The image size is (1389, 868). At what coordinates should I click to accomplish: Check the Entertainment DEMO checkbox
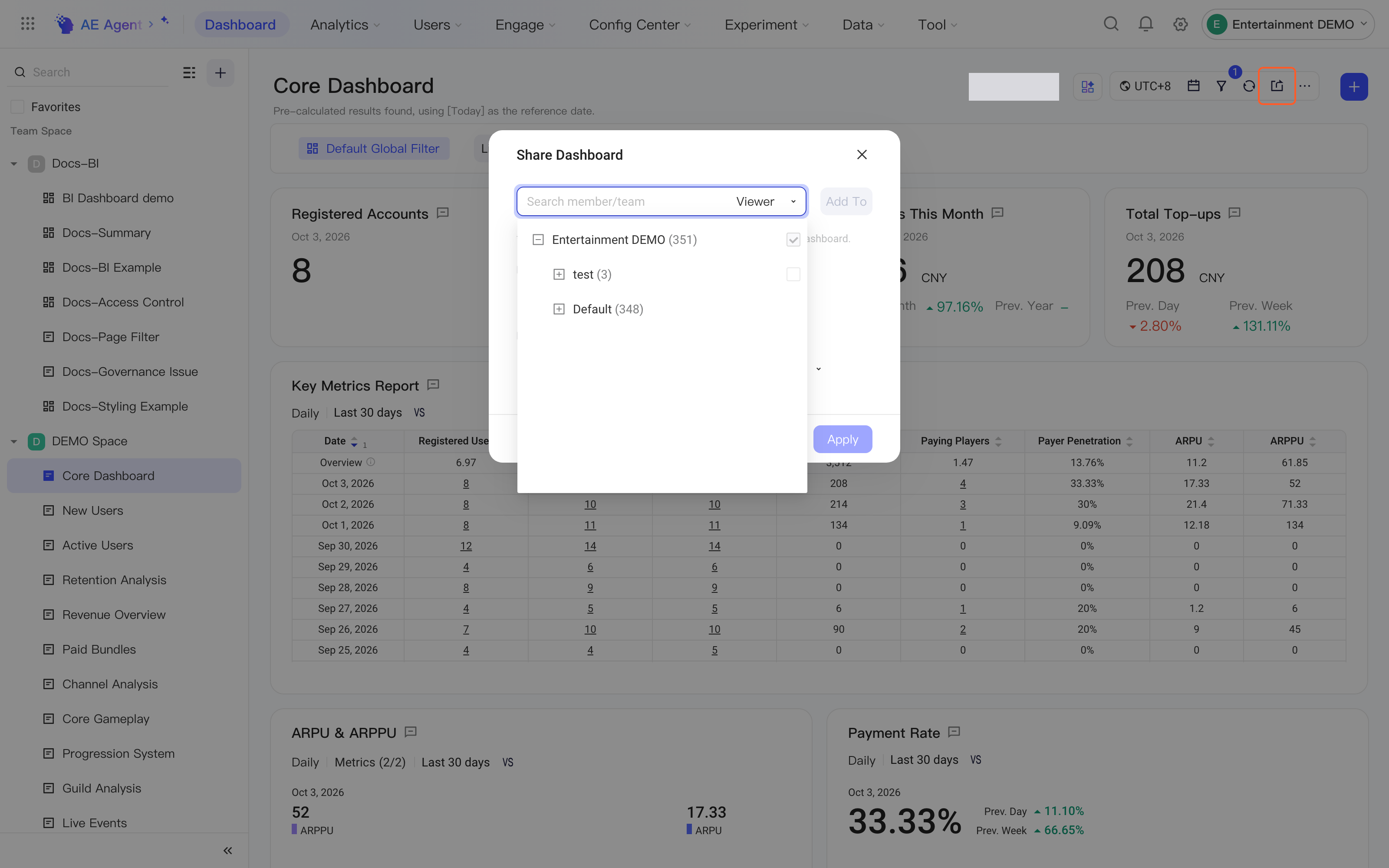pos(793,240)
